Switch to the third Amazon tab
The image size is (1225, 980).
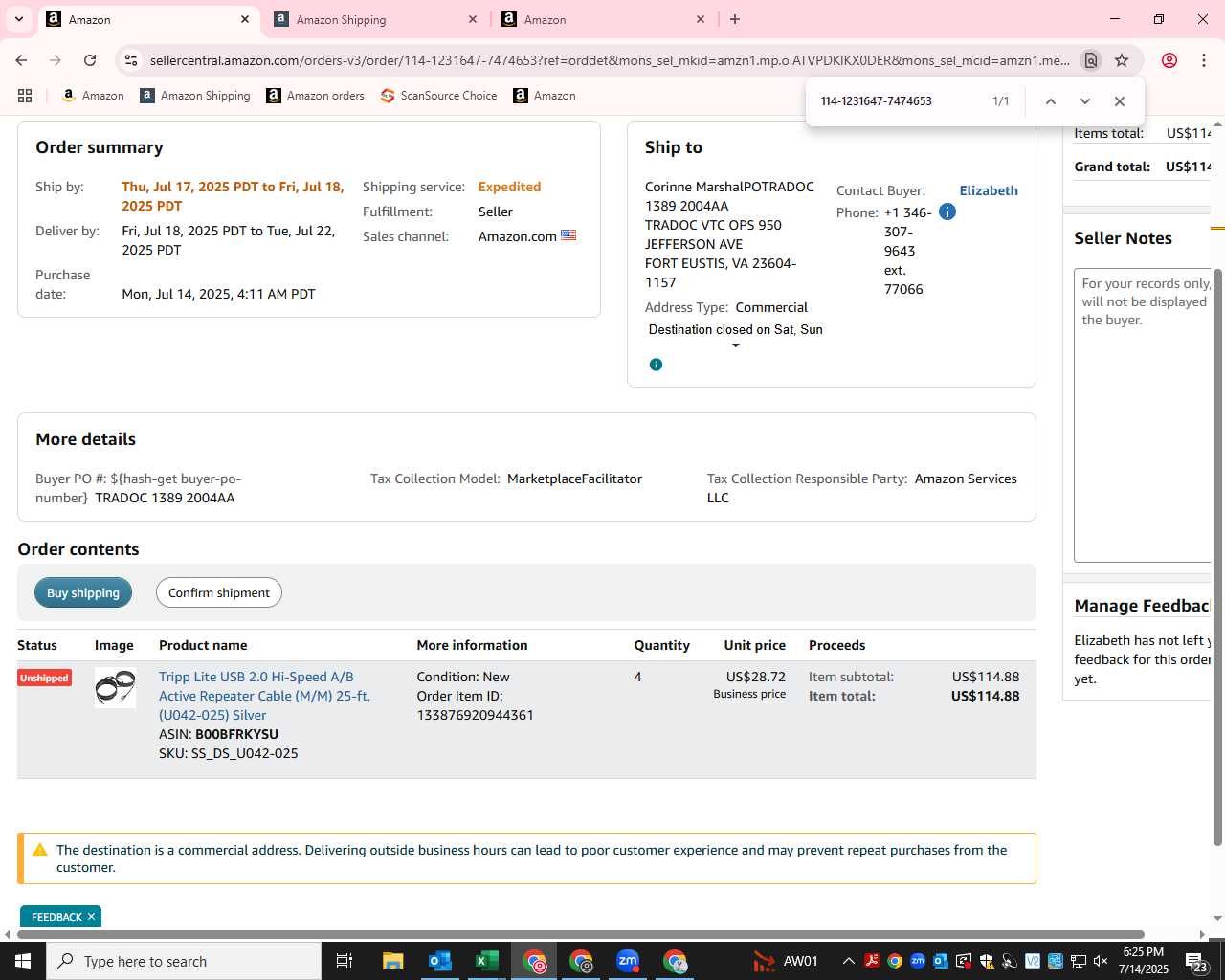tap(605, 19)
